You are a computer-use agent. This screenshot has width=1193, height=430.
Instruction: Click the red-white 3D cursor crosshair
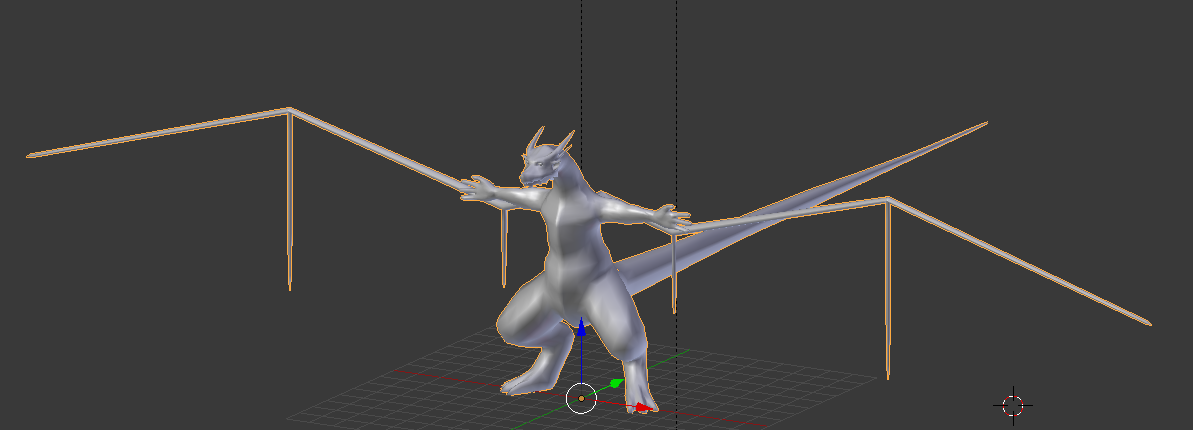1013,405
